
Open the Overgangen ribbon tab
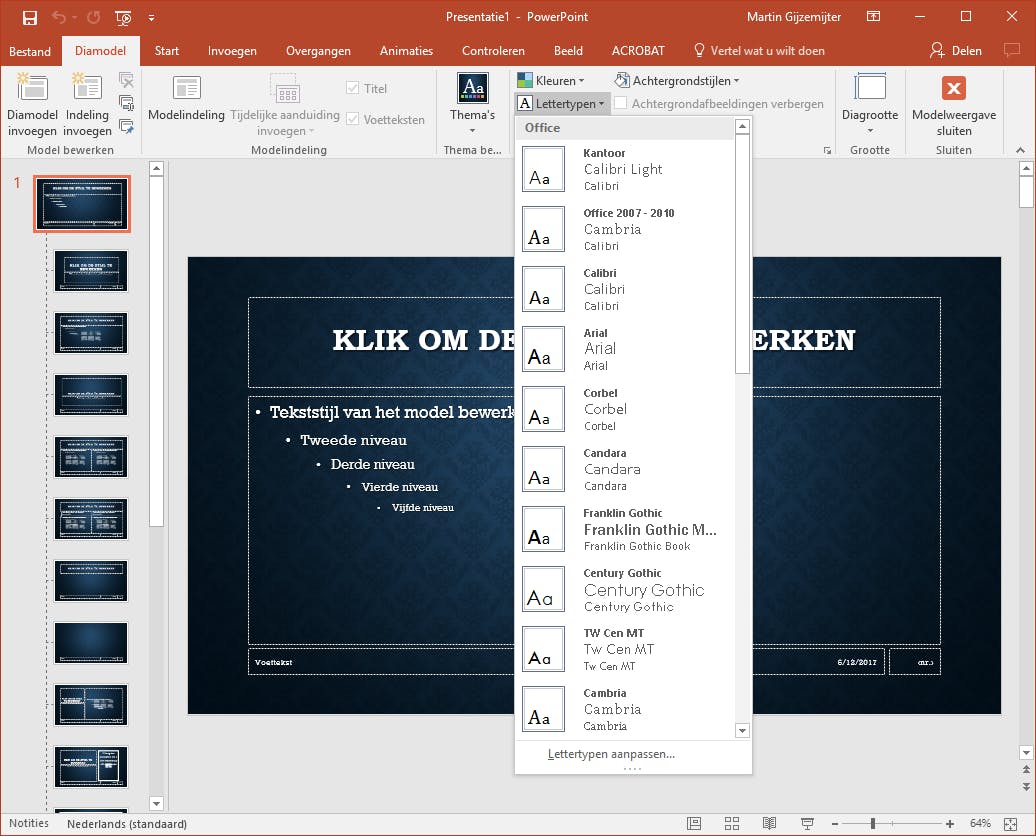click(x=318, y=51)
